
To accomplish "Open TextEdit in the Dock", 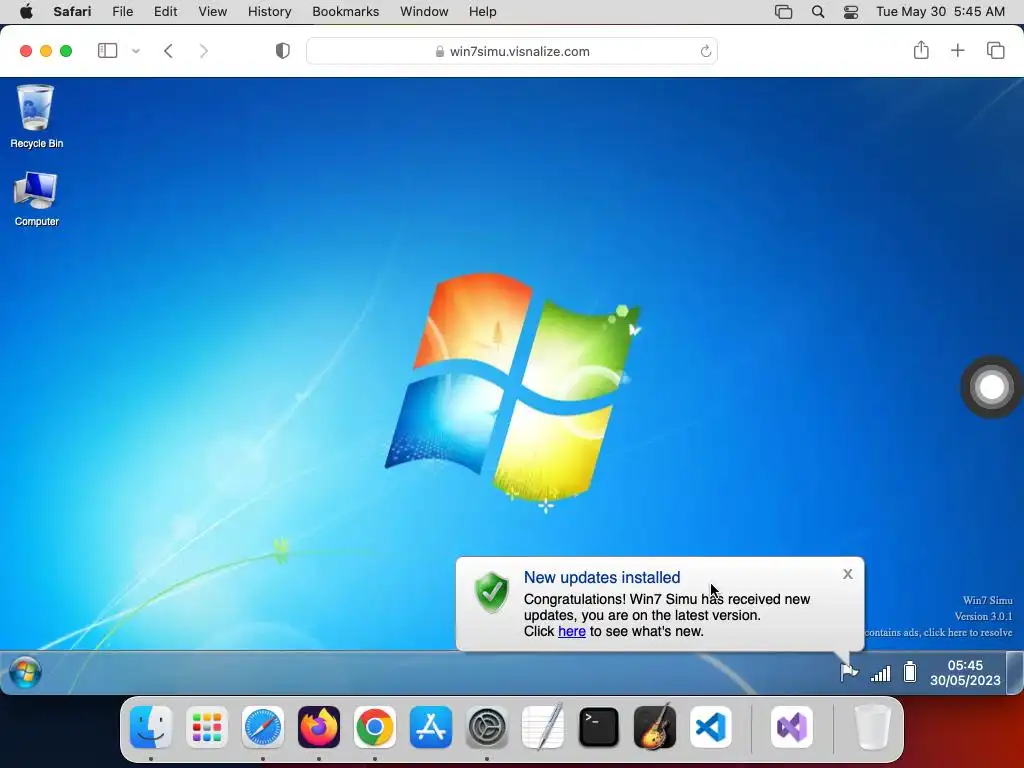I will click(x=543, y=727).
